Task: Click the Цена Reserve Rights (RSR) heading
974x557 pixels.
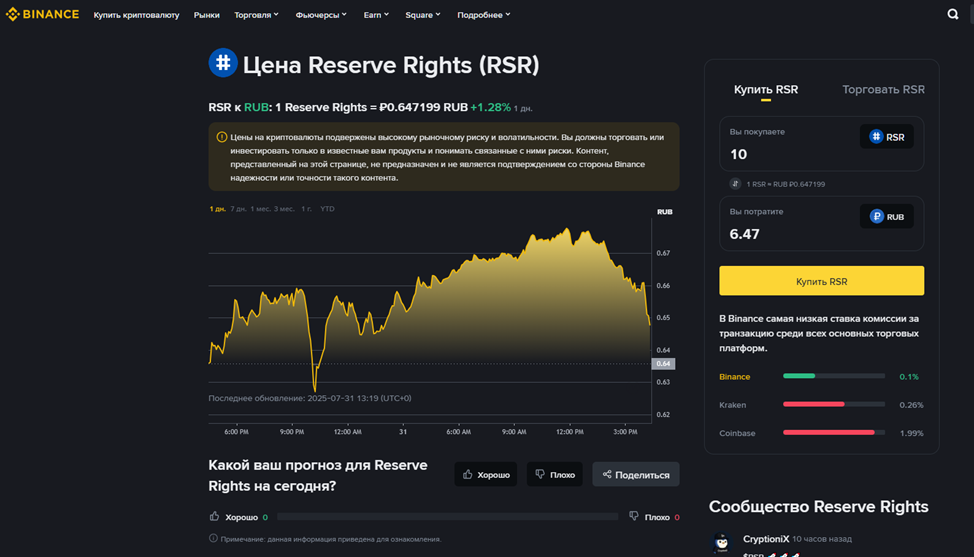Action: click(391, 65)
